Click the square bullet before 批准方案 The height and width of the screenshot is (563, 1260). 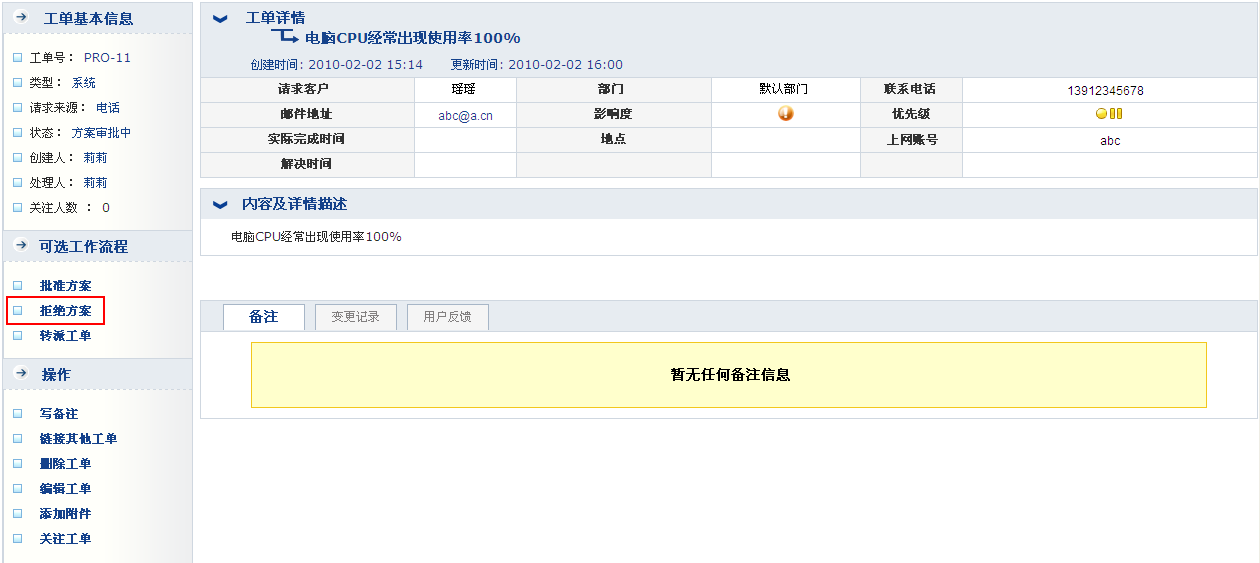click(17, 286)
